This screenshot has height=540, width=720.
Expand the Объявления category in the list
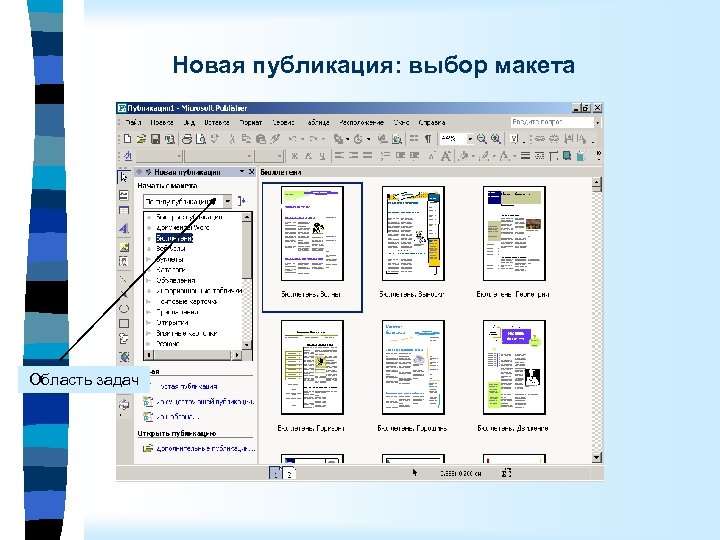click(149, 281)
